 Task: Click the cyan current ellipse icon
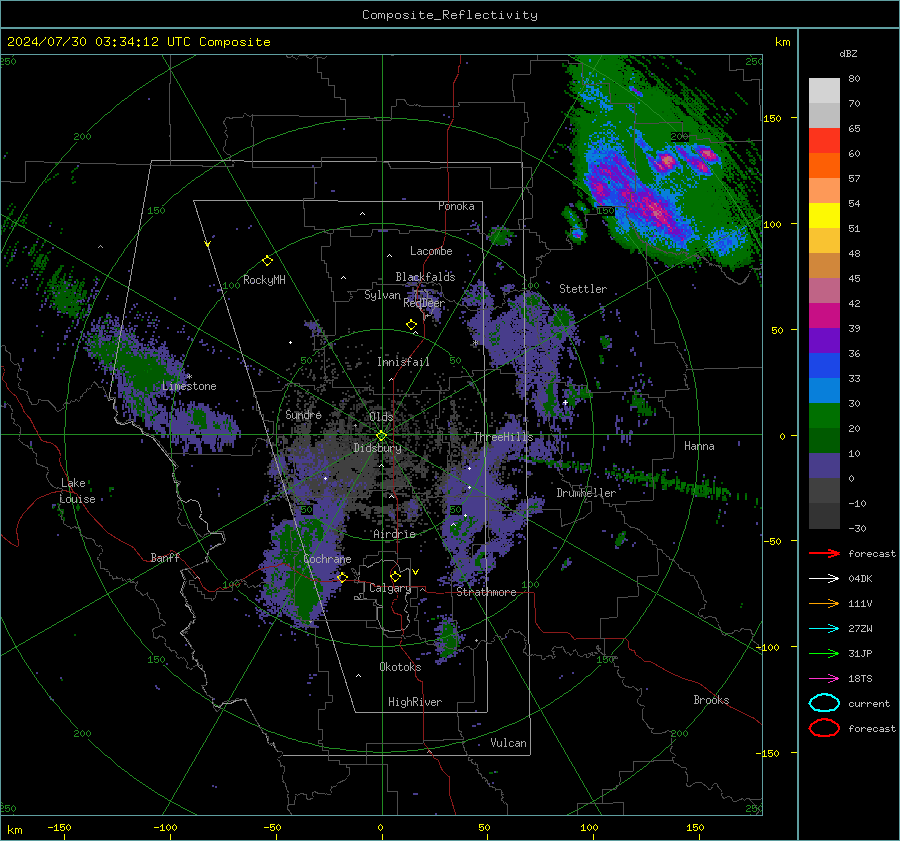824,703
